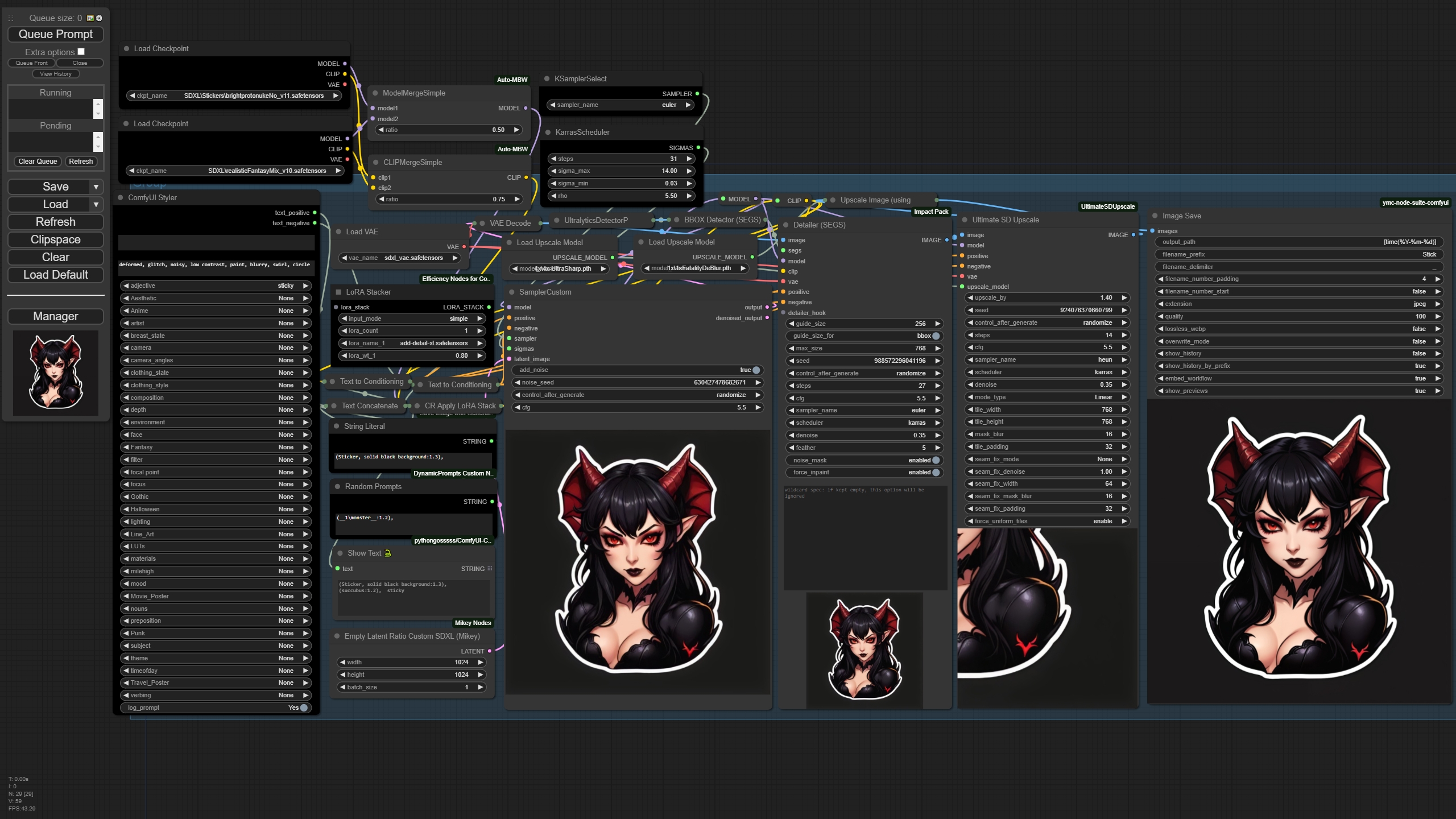Click the LoRA Stacker node collapse square
Screen dimensions: 1456x819
(338, 292)
